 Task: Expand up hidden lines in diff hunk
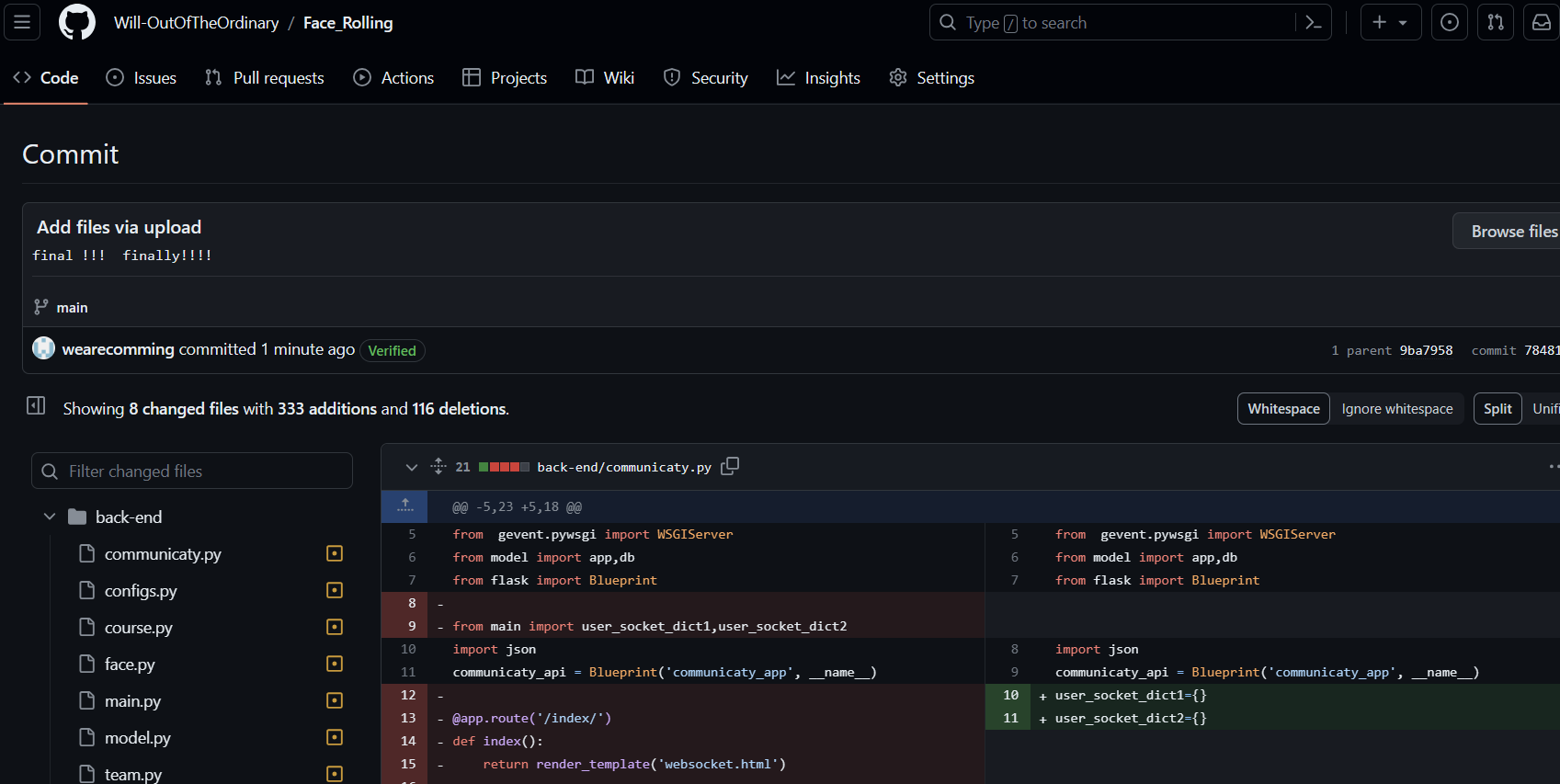[404, 506]
